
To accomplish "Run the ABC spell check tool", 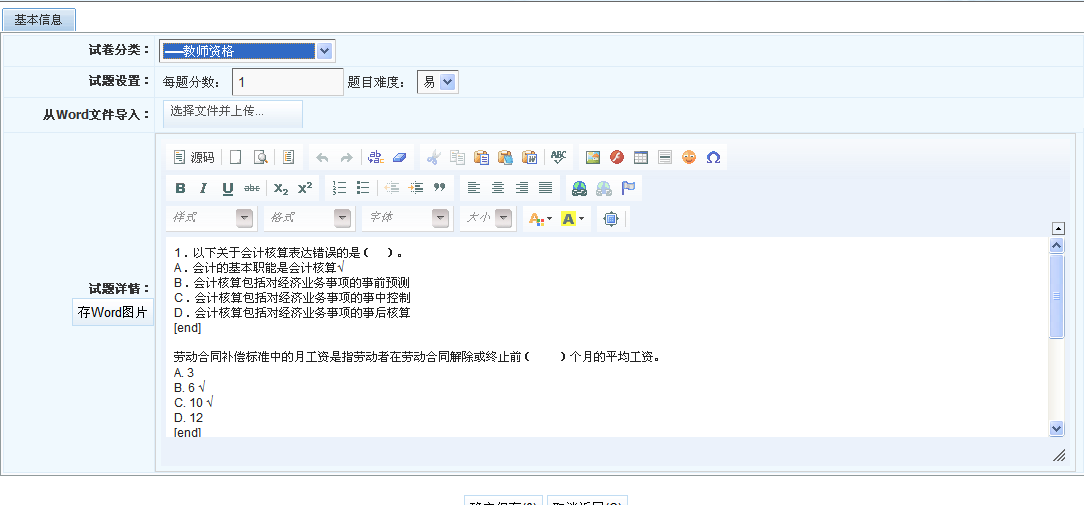I will coord(559,158).
